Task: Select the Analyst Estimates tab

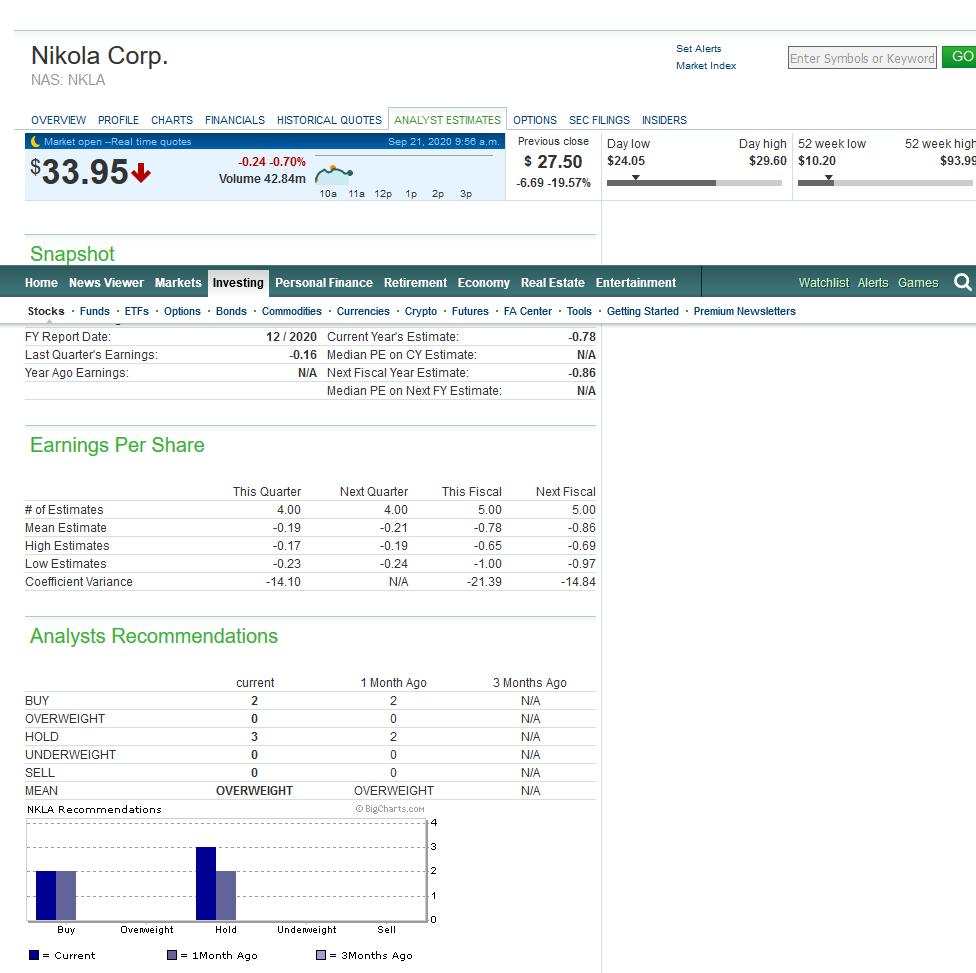Action: pos(448,120)
